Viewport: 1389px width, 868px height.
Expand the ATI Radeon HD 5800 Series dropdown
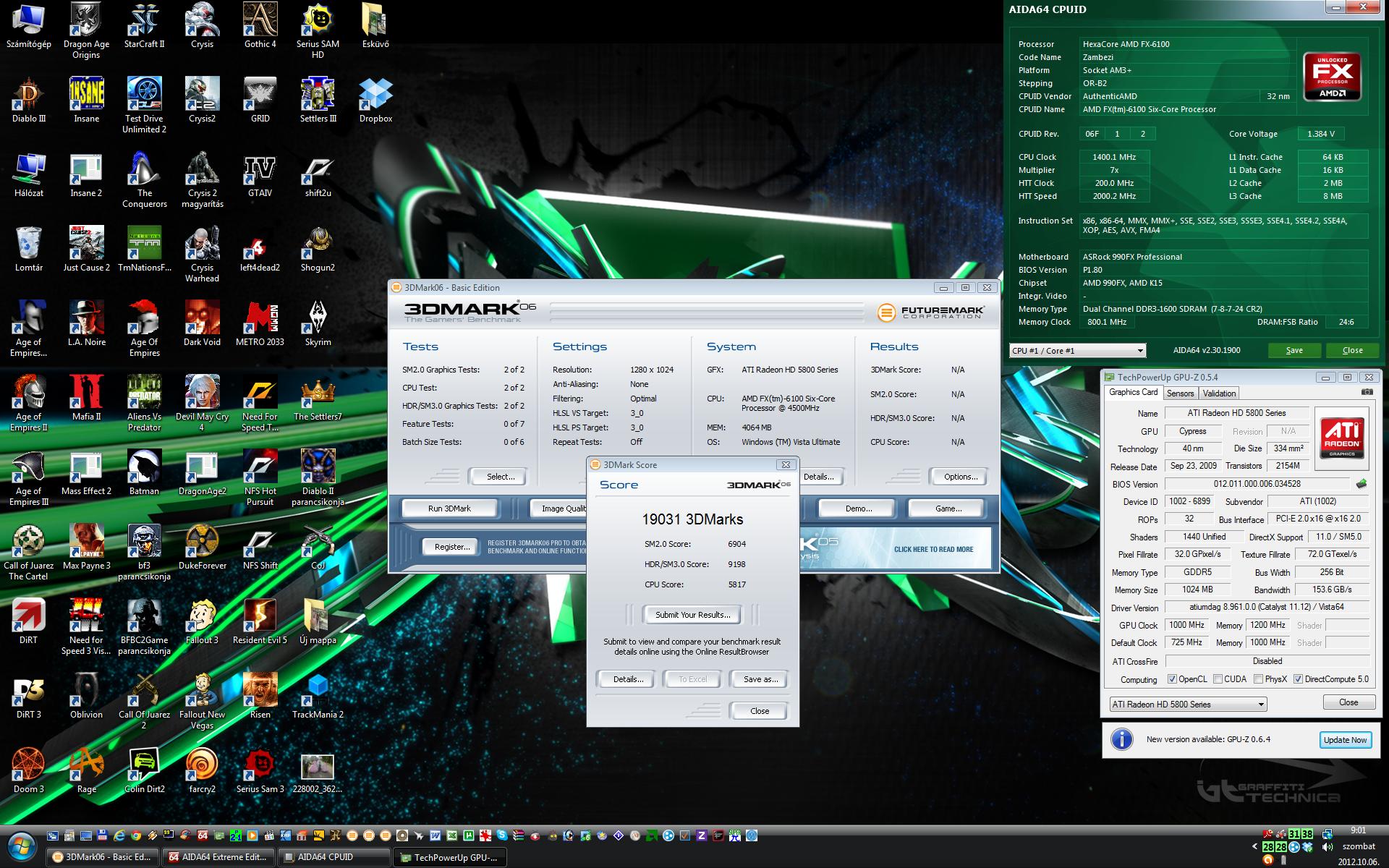[x=1189, y=705]
